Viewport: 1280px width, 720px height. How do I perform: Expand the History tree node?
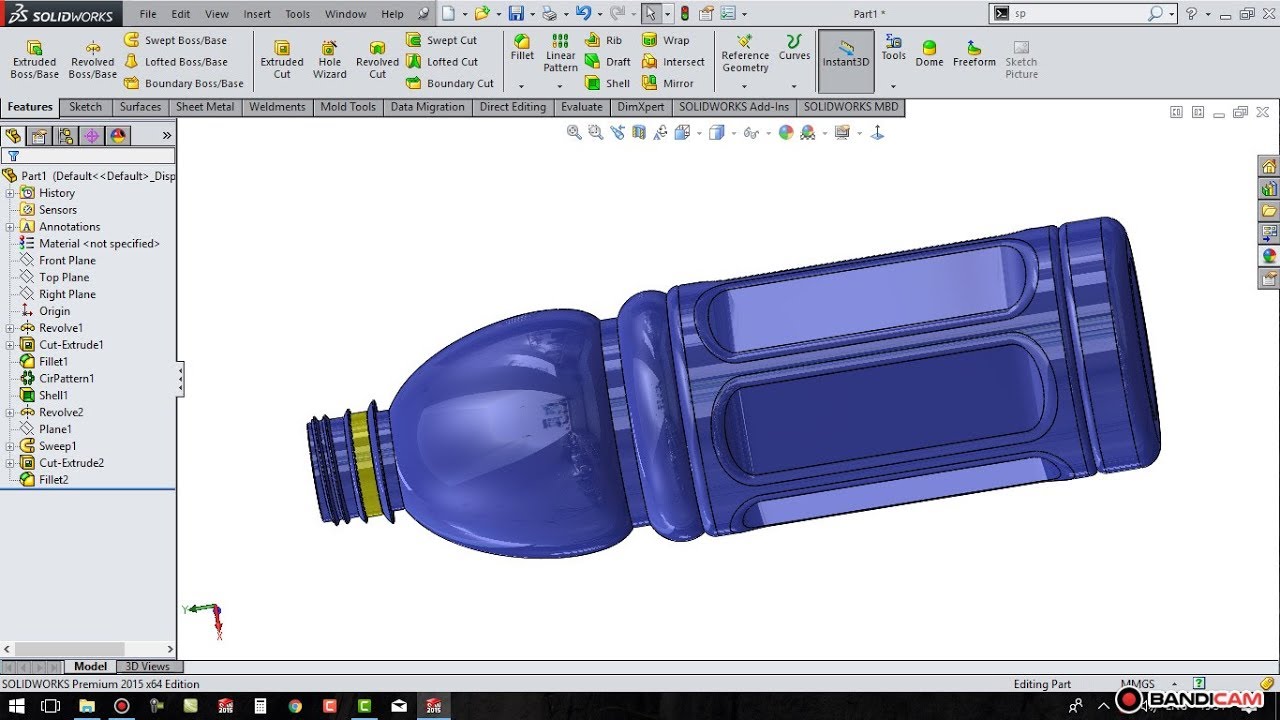10,193
